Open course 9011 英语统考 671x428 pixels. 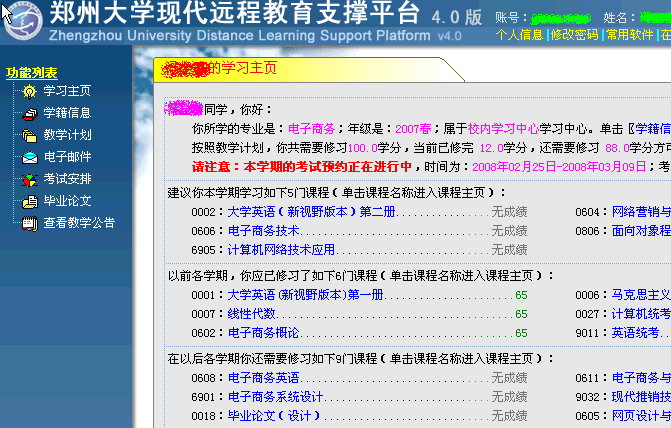point(635,333)
